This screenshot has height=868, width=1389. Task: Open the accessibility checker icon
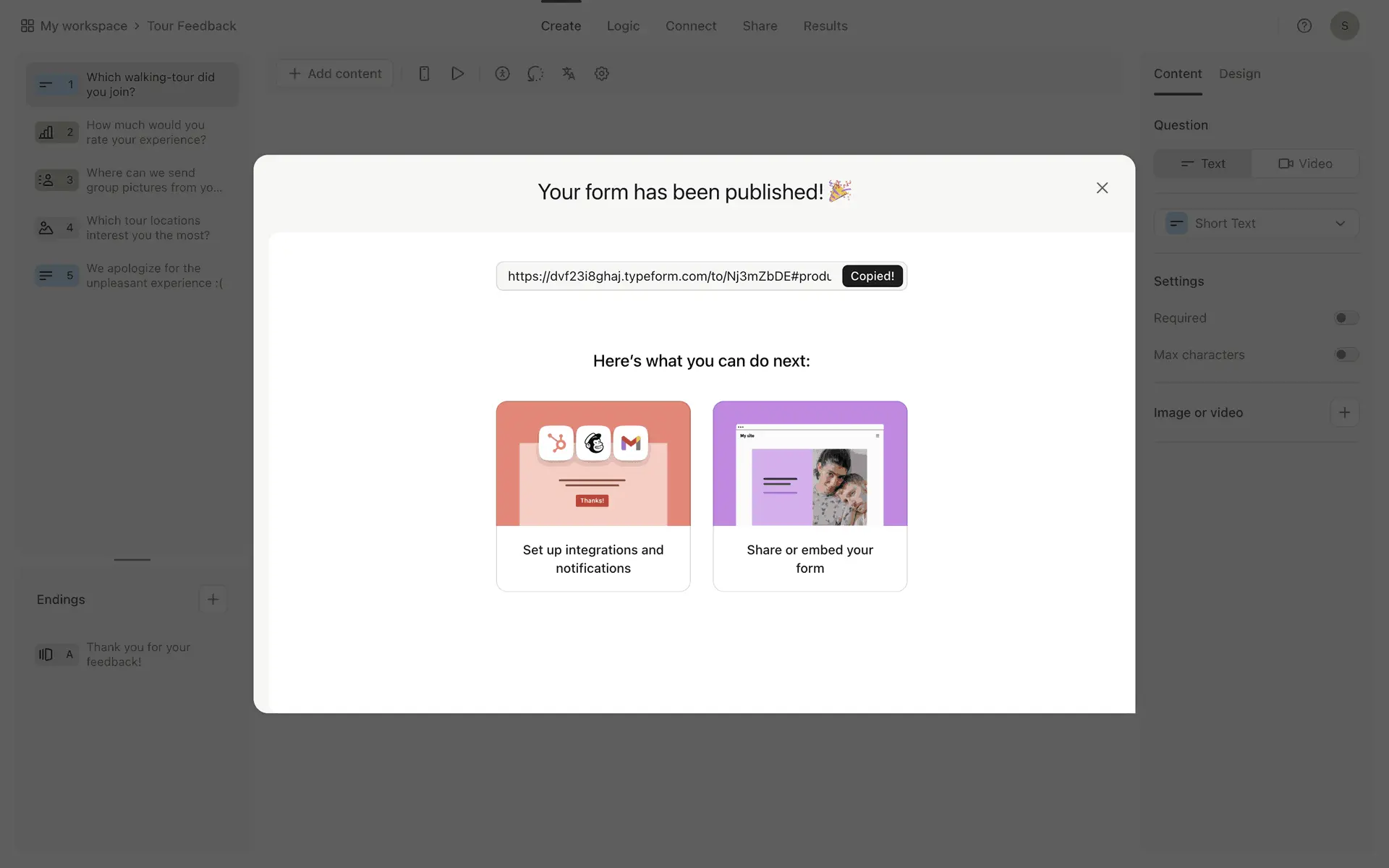coord(502,74)
